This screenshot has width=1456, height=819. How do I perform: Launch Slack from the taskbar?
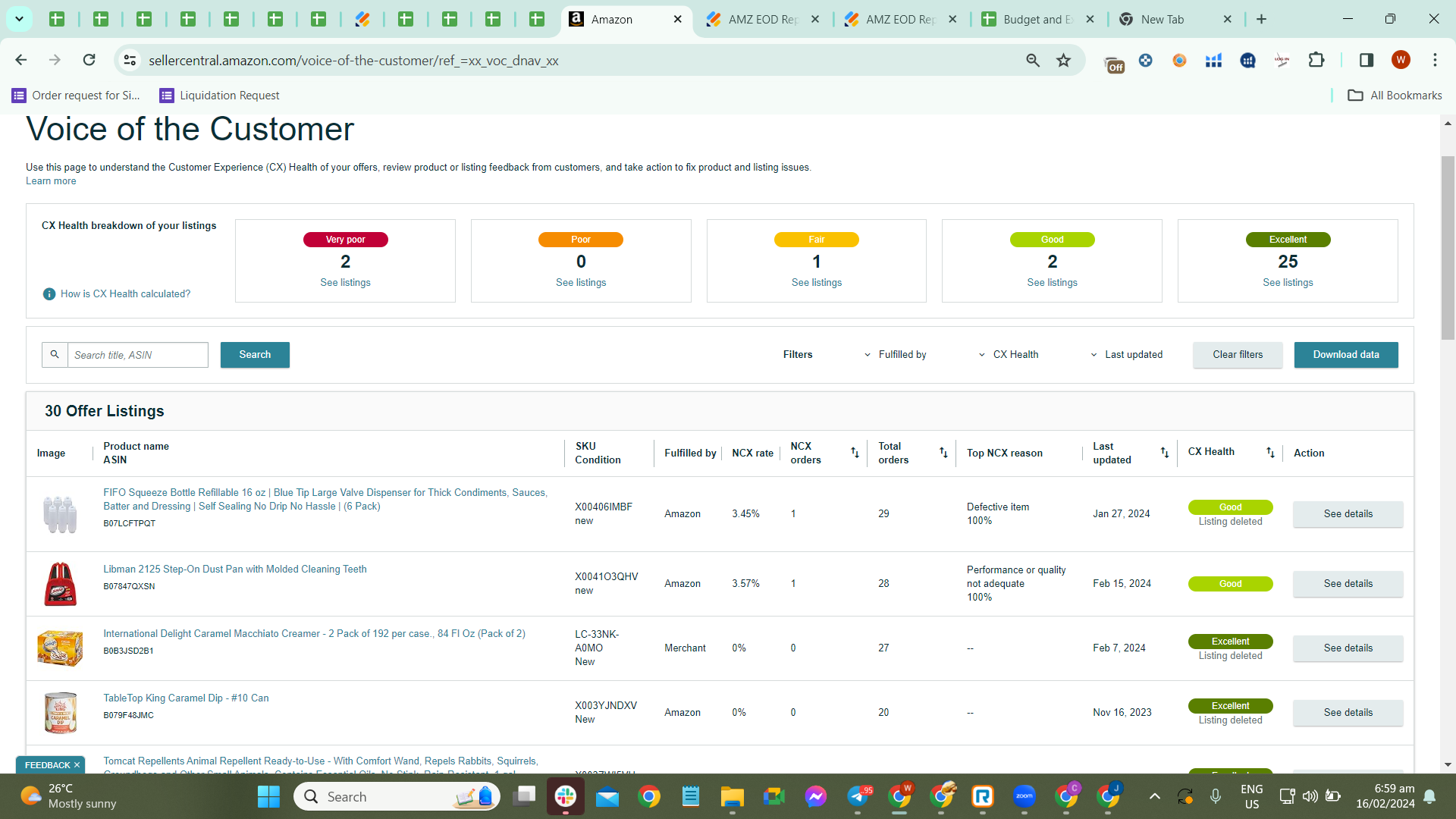coord(566,796)
